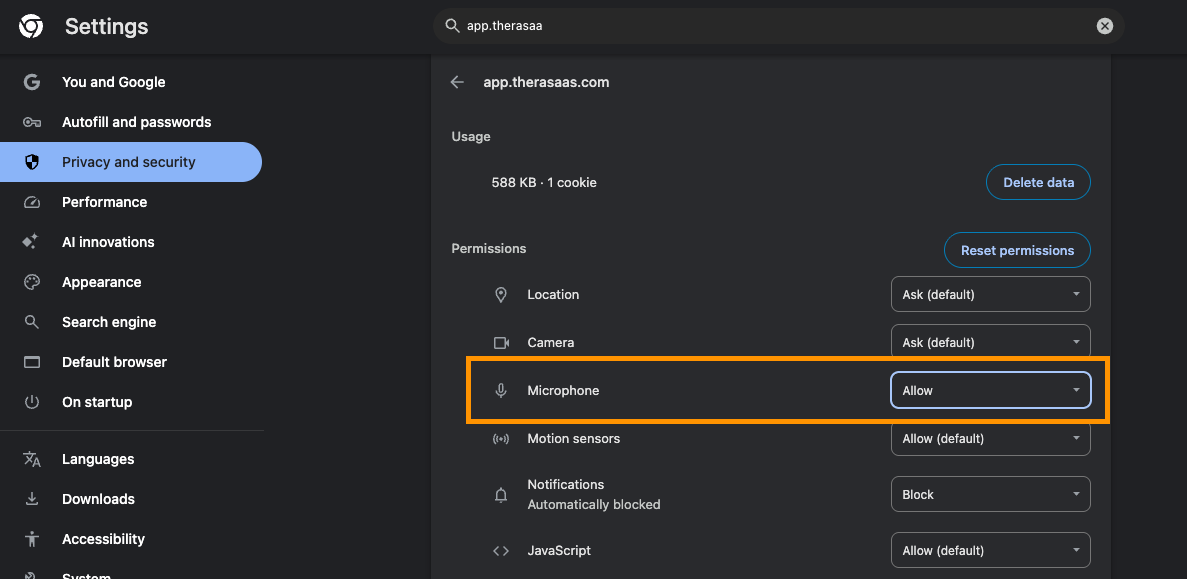Click the magnifier icon for Search engine
Viewport: 1187px width, 579px height.
[31, 322]
